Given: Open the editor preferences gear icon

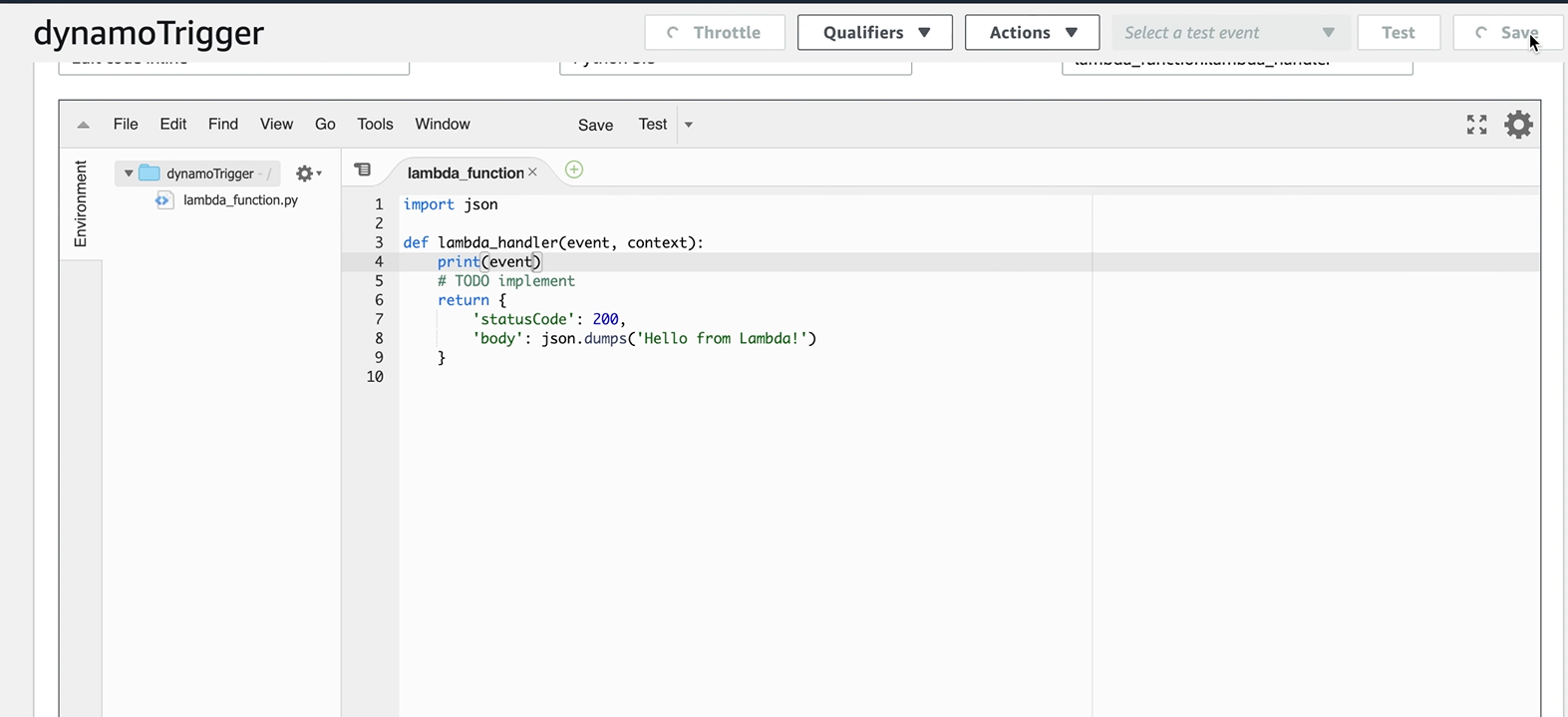Looking at the screenshot, I should pyautogui.click(x=1518, y=125).
